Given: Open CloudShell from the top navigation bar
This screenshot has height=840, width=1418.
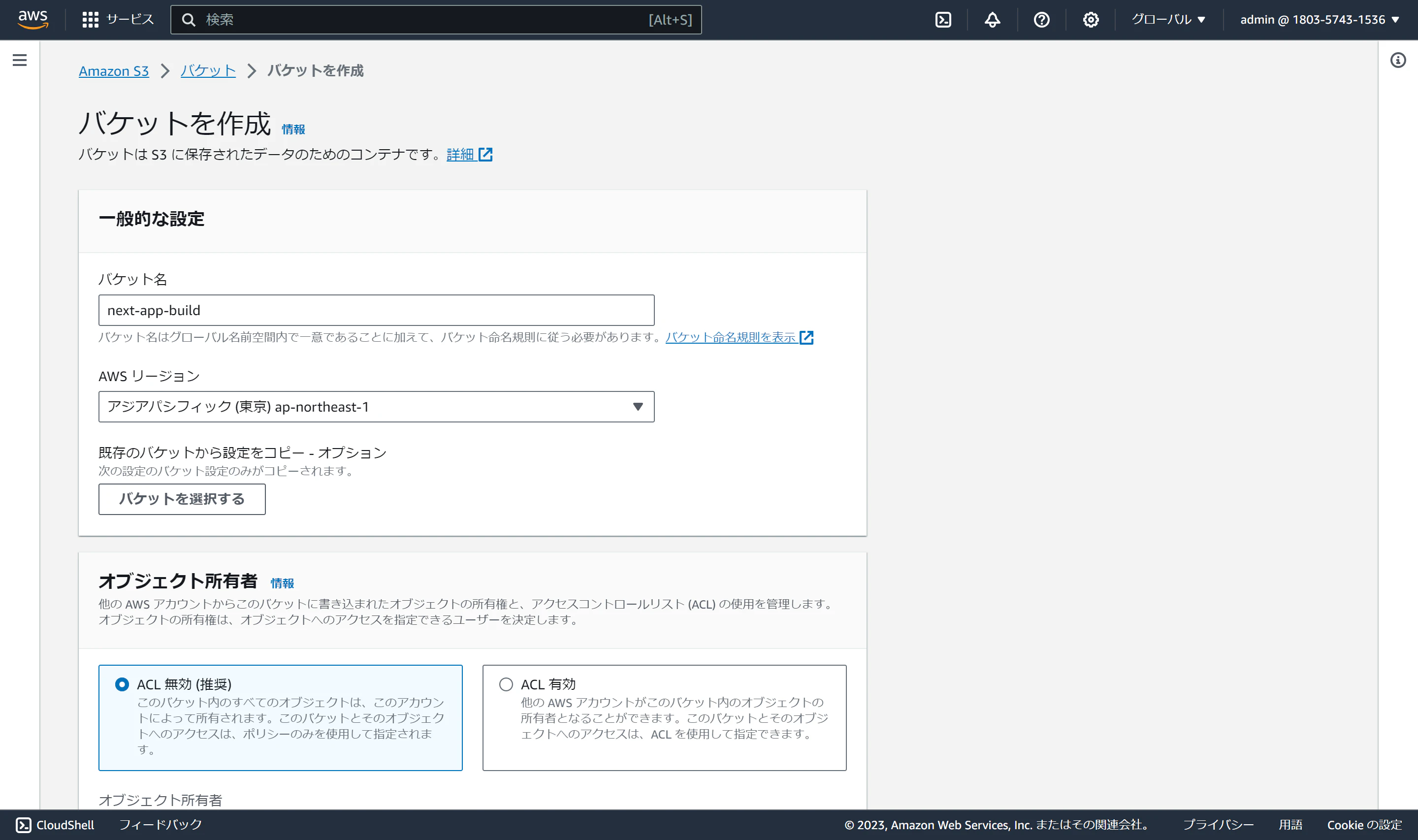Looking at the screenshot, I should (942, 19).
